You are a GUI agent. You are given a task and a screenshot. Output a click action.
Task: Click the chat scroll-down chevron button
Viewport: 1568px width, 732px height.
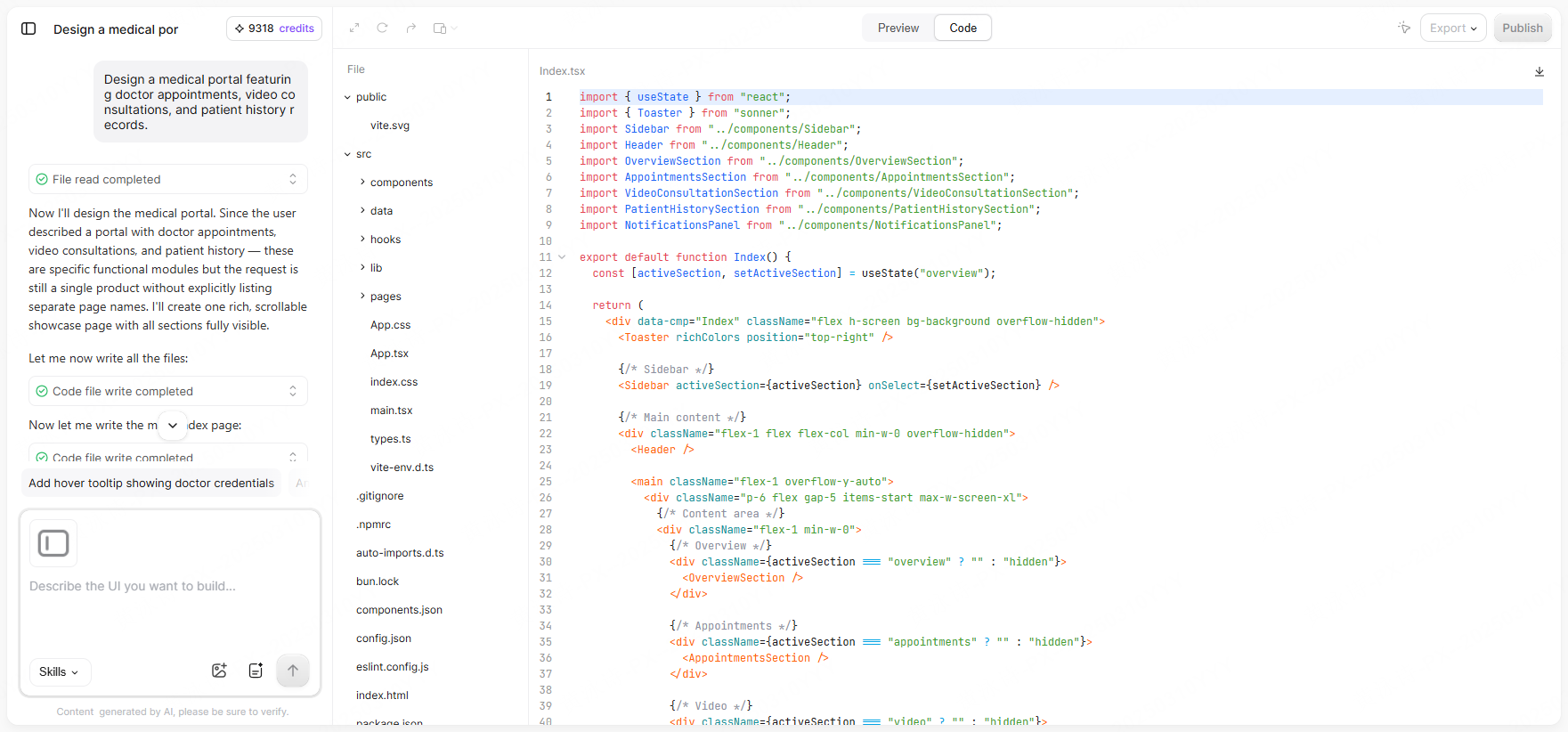(x=173, y=426)
